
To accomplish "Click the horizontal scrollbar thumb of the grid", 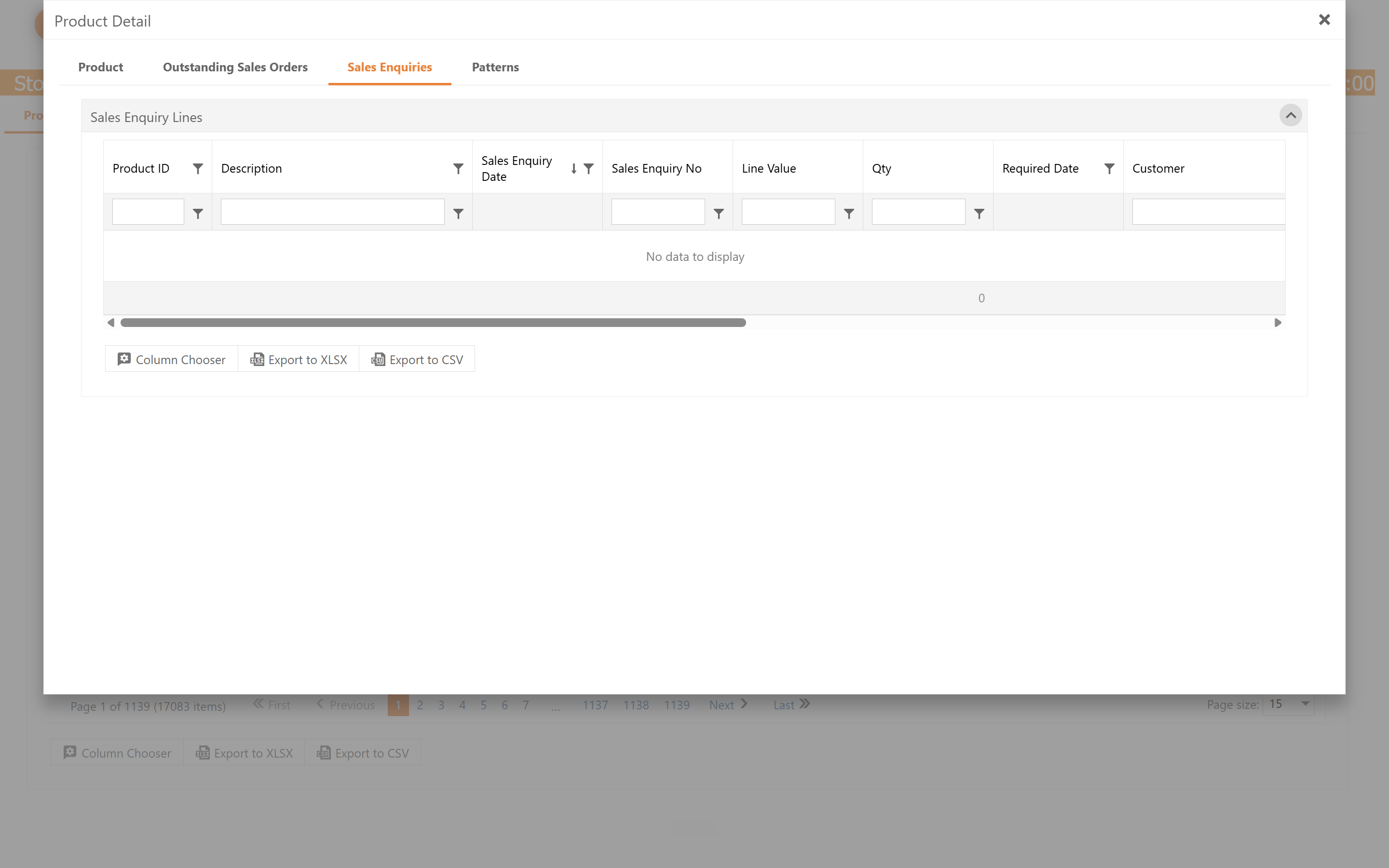I will [434, 323].
